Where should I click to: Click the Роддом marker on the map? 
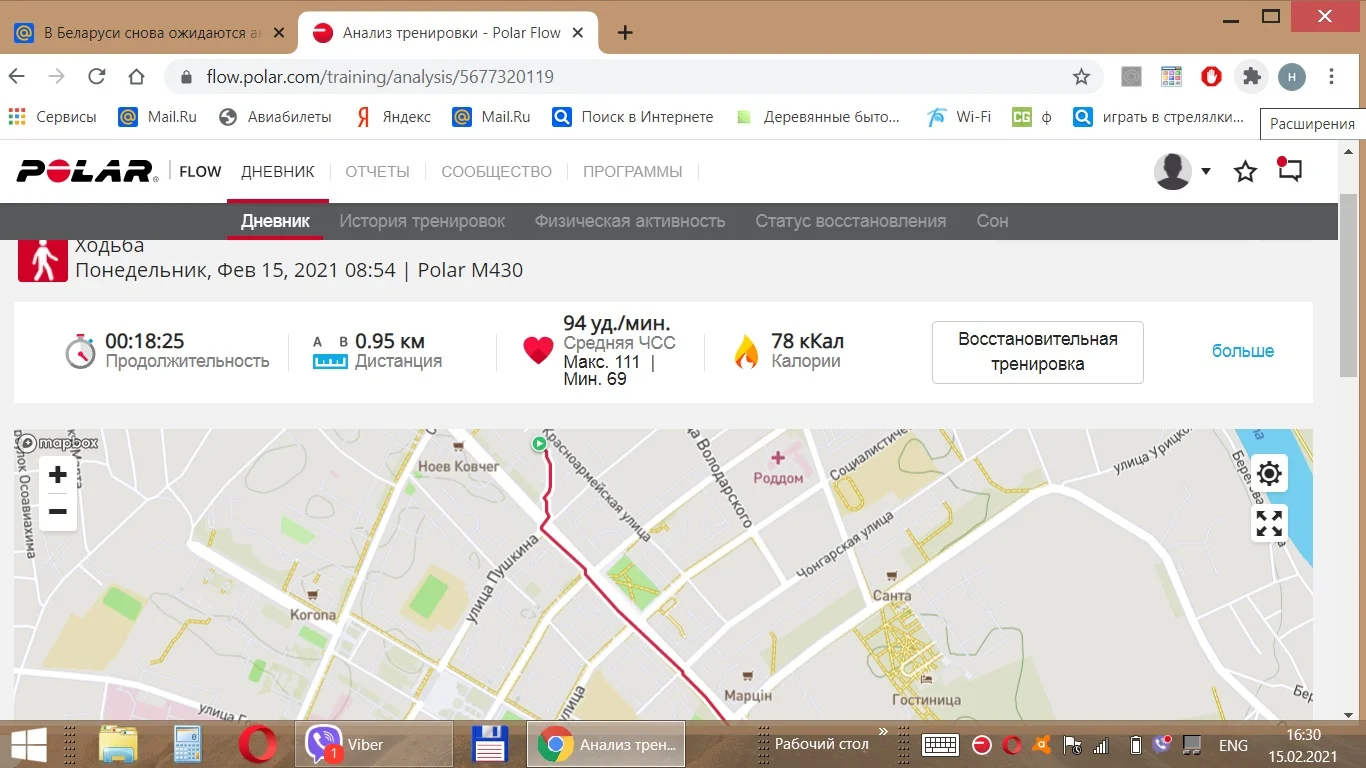click(778, 468)
